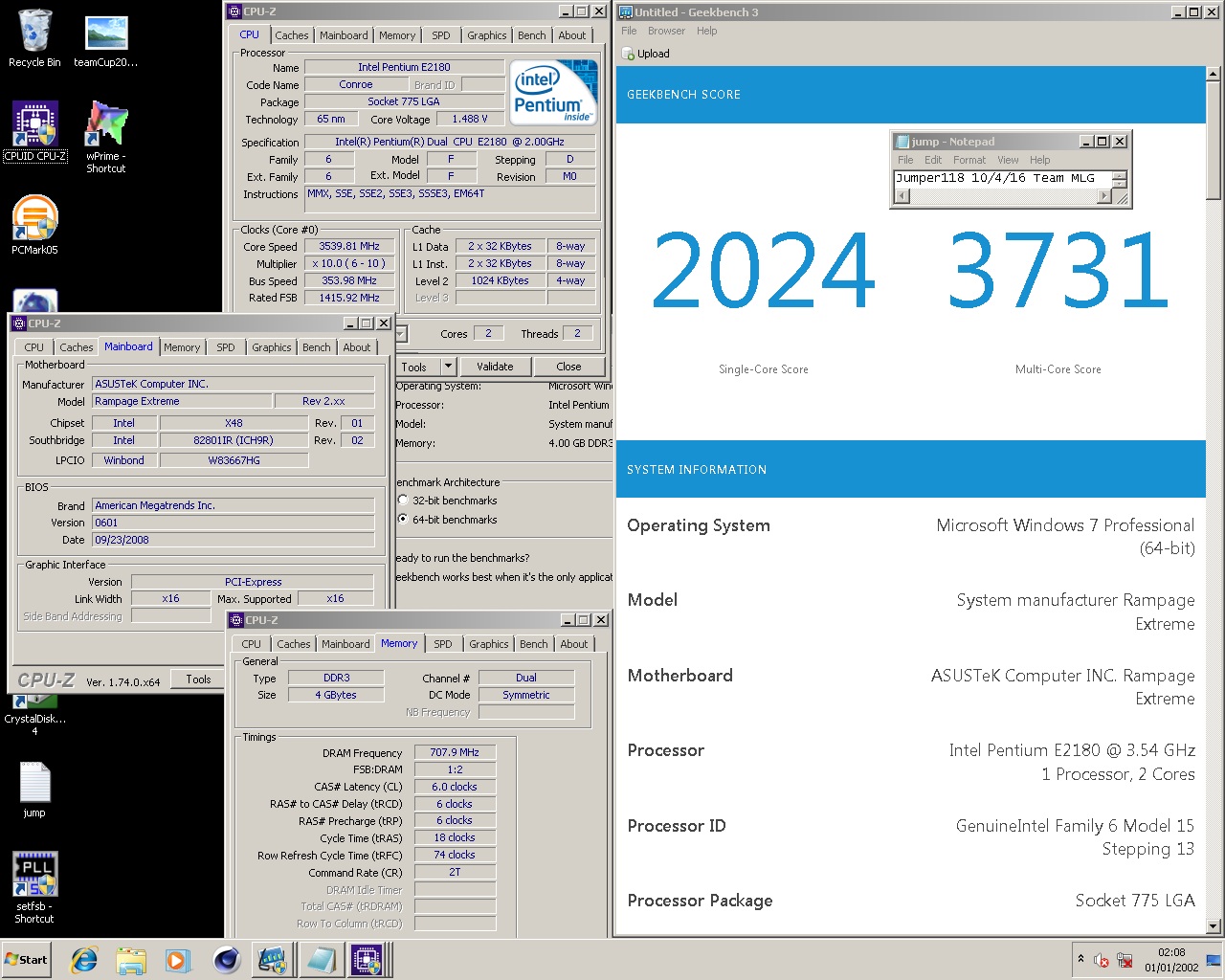This screenshot has height=980, width=1225.
Task: Click CPU-Z title icon of Memory window
Action: coord(237,620)
